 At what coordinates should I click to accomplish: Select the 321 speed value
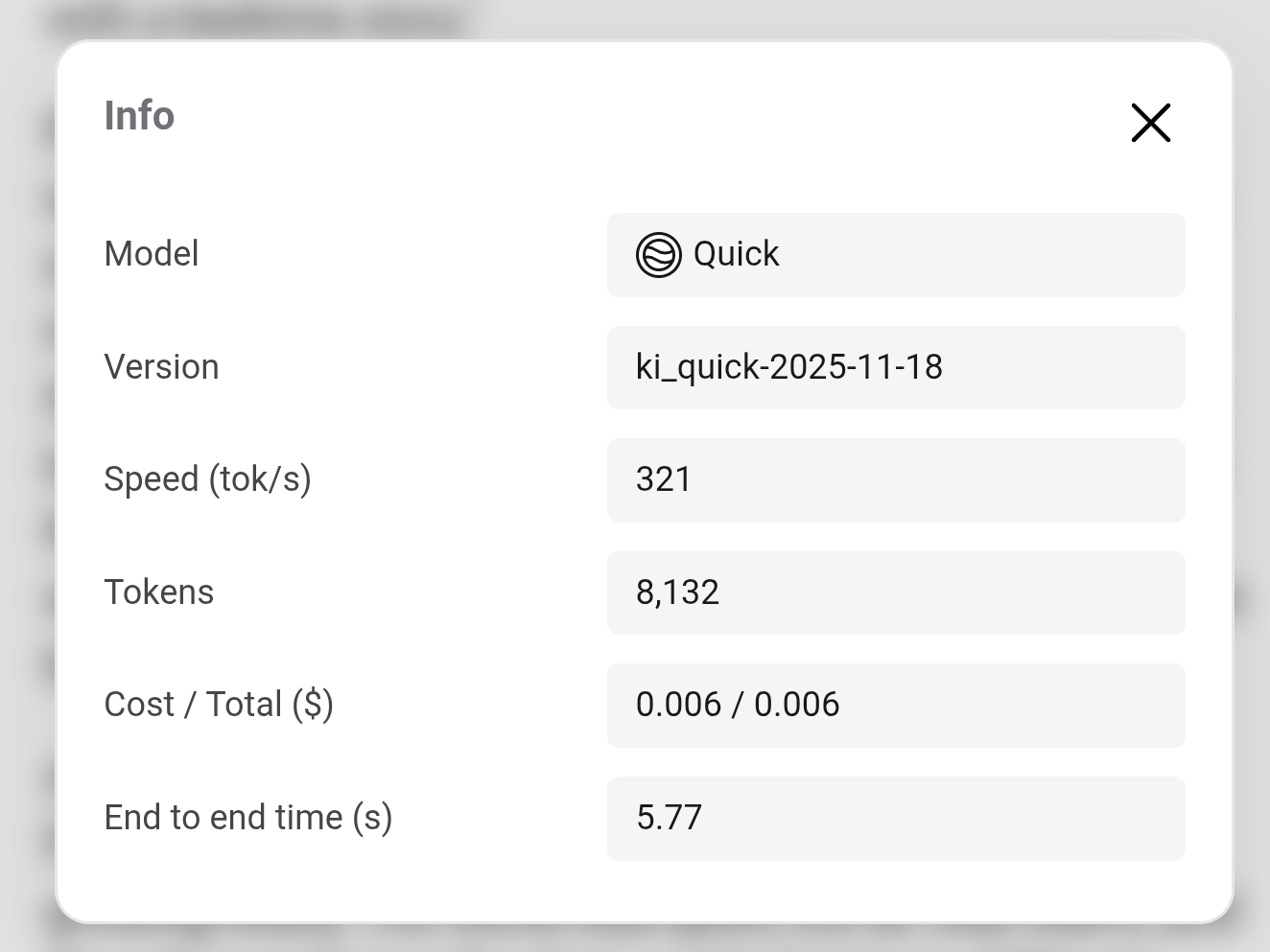[663, 479]
